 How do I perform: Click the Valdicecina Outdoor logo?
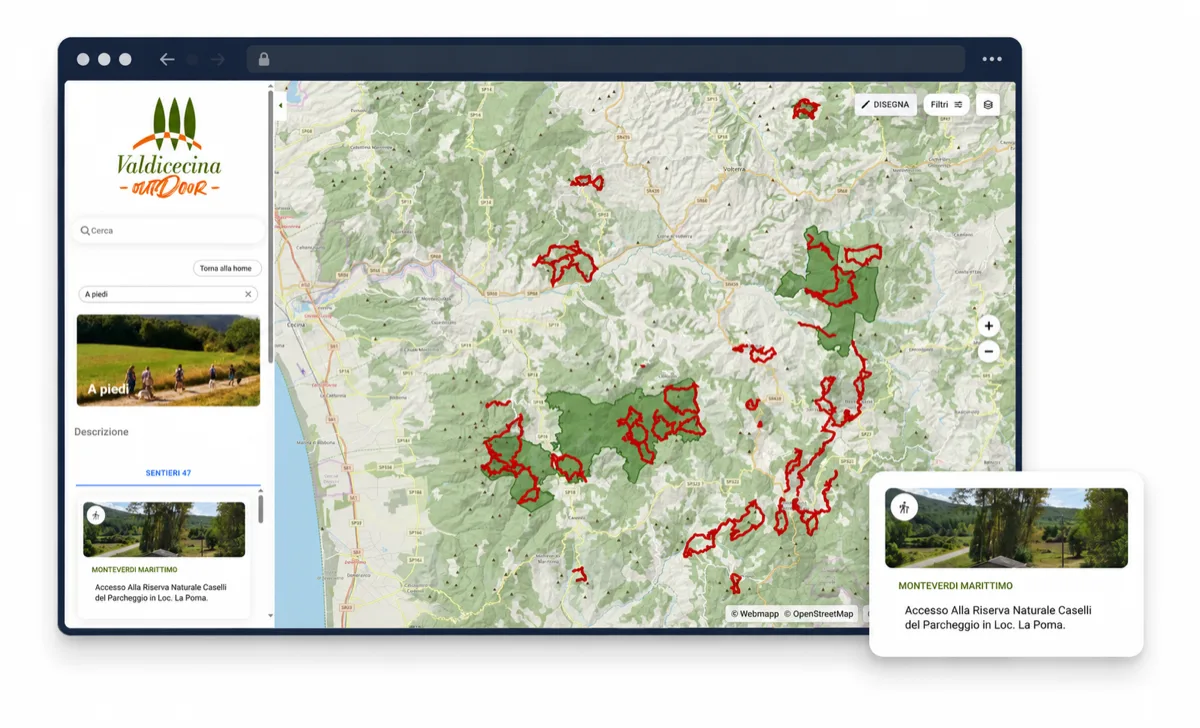click(168, 147)
